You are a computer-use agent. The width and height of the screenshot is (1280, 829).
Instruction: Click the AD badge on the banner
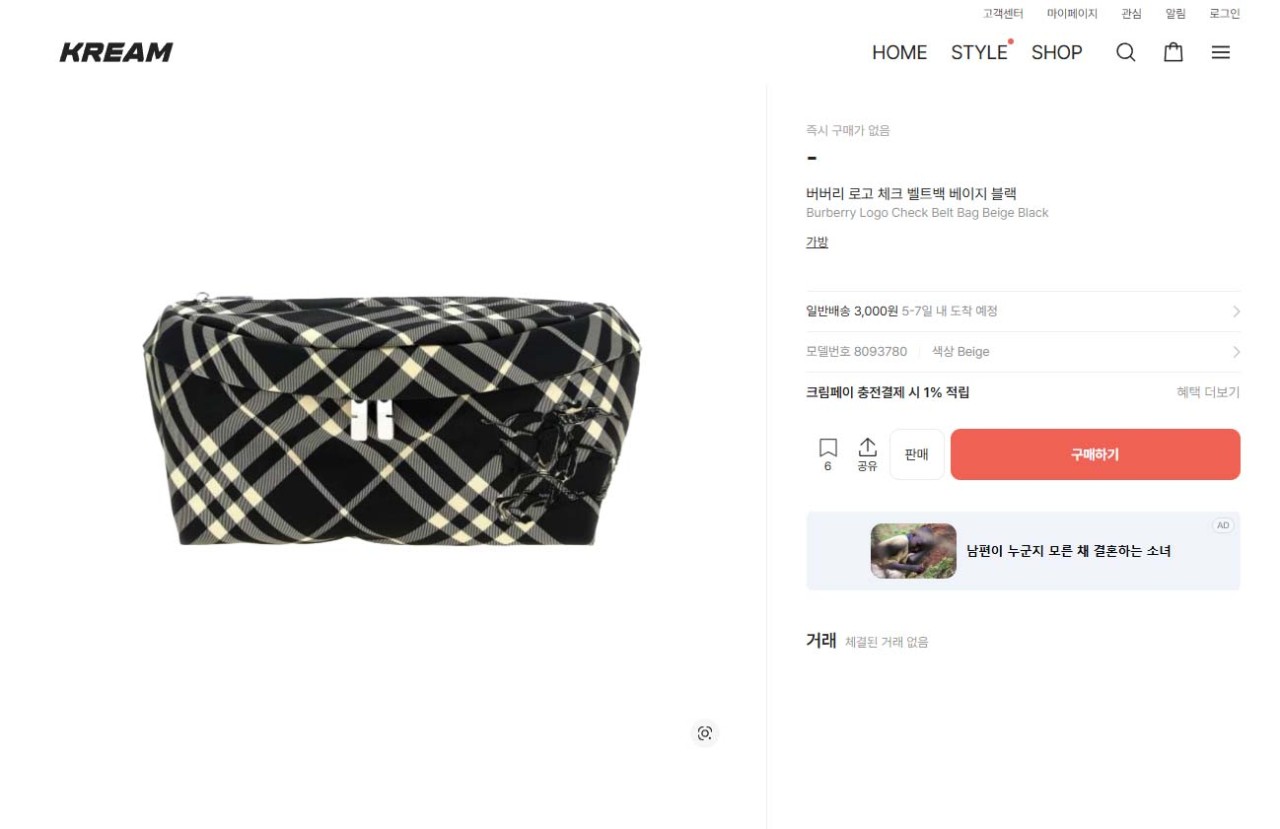coord(1223,526)
